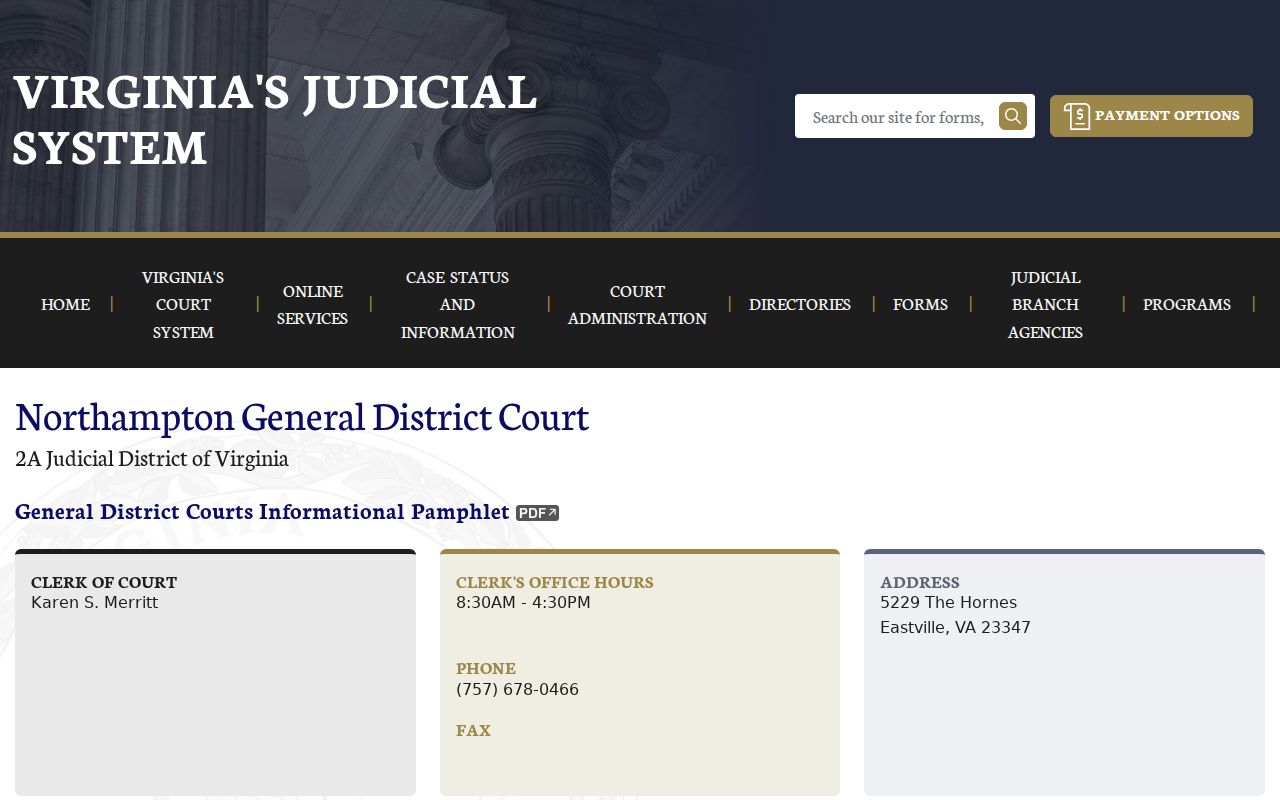The height and width of the screenshot is (800, 1280).
Task: Open General District Courts Informational Pamphlet link
Action: [x=262, y=512]
